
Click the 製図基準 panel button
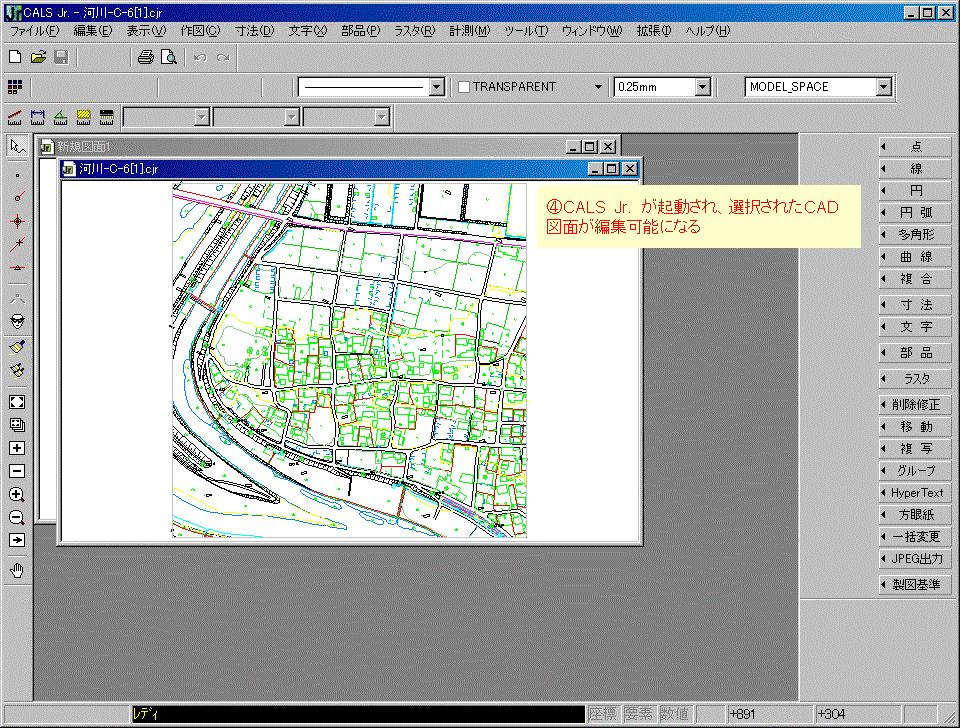[x=915, y=585]
